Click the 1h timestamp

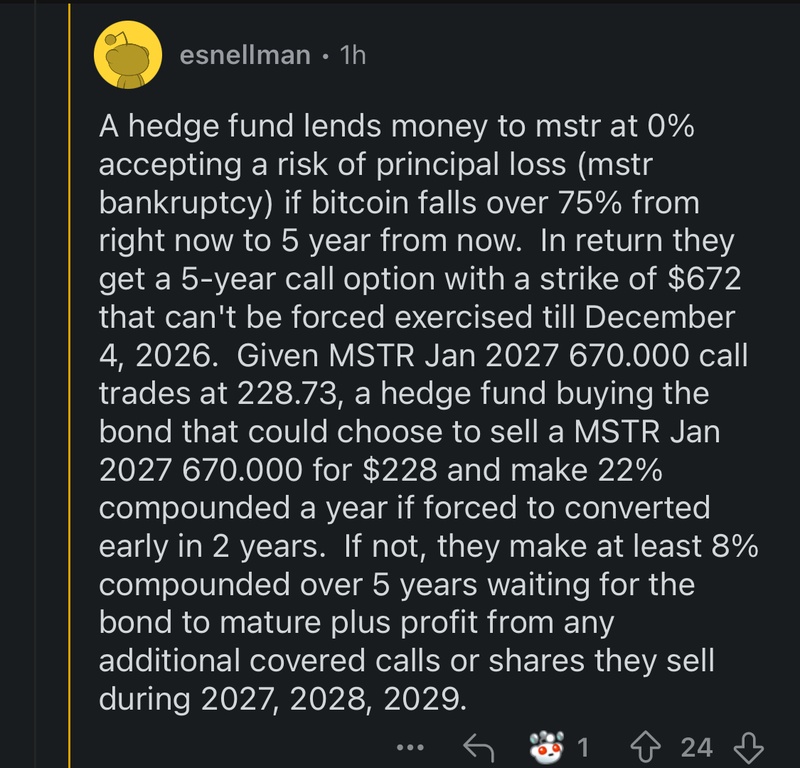353,55
